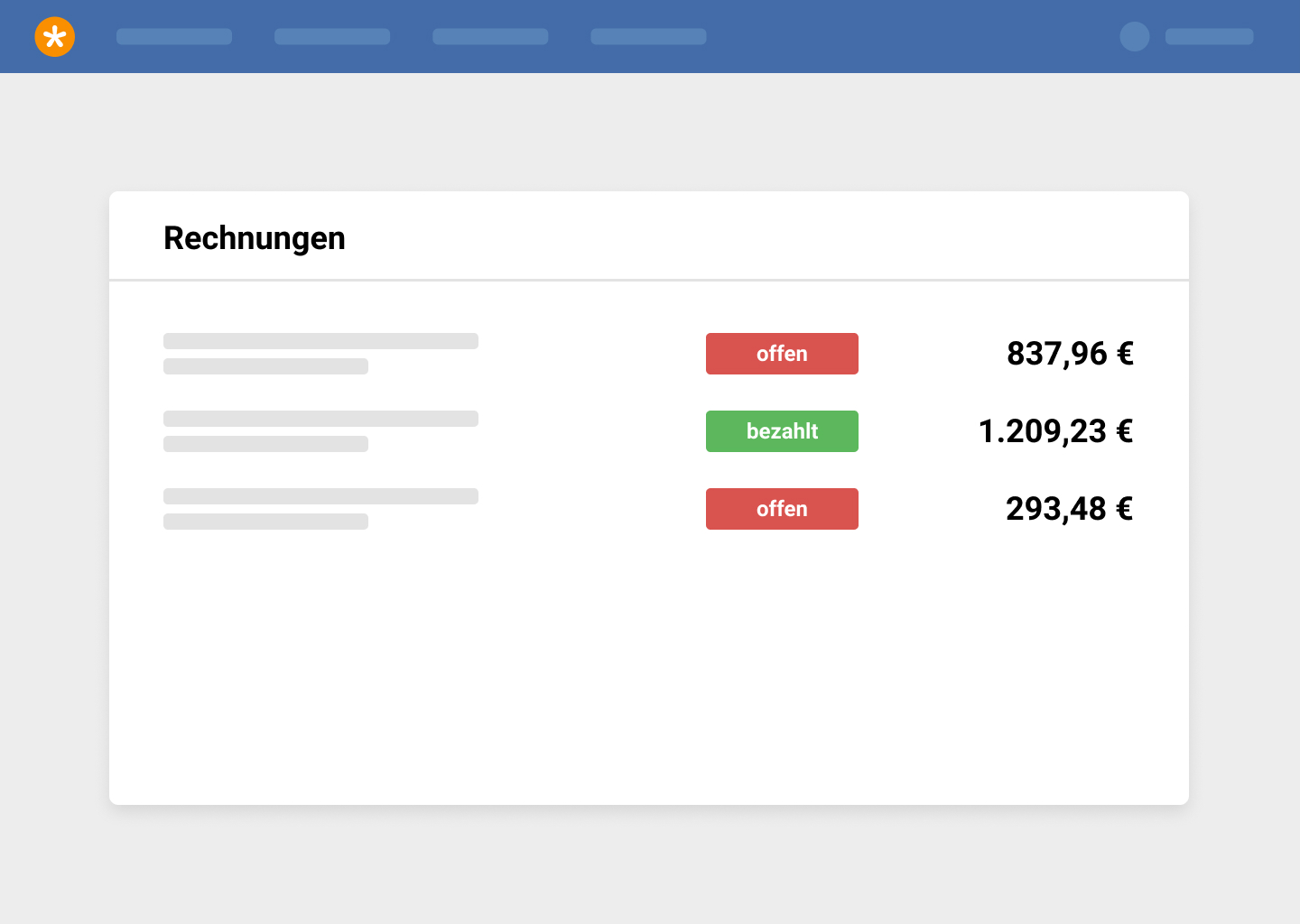Click the offen badge beside 293,48 €
This screenshot has height=924, width=1300.
pos(782,509)
